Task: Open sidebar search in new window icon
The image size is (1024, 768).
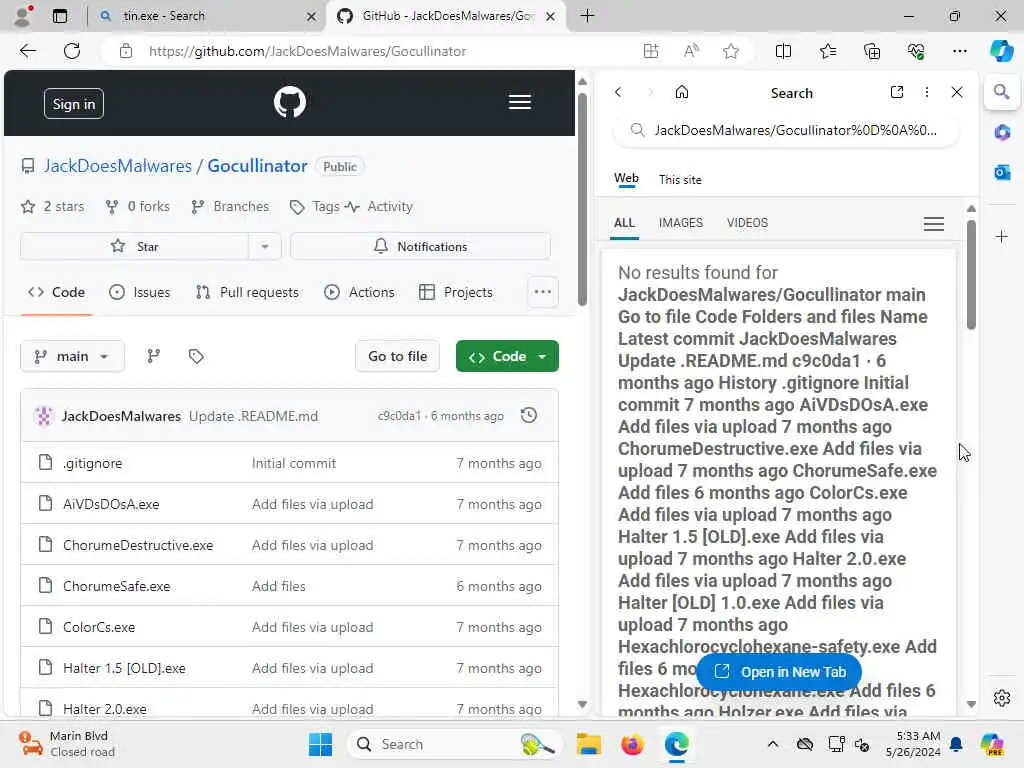Action: pos(897,92)
